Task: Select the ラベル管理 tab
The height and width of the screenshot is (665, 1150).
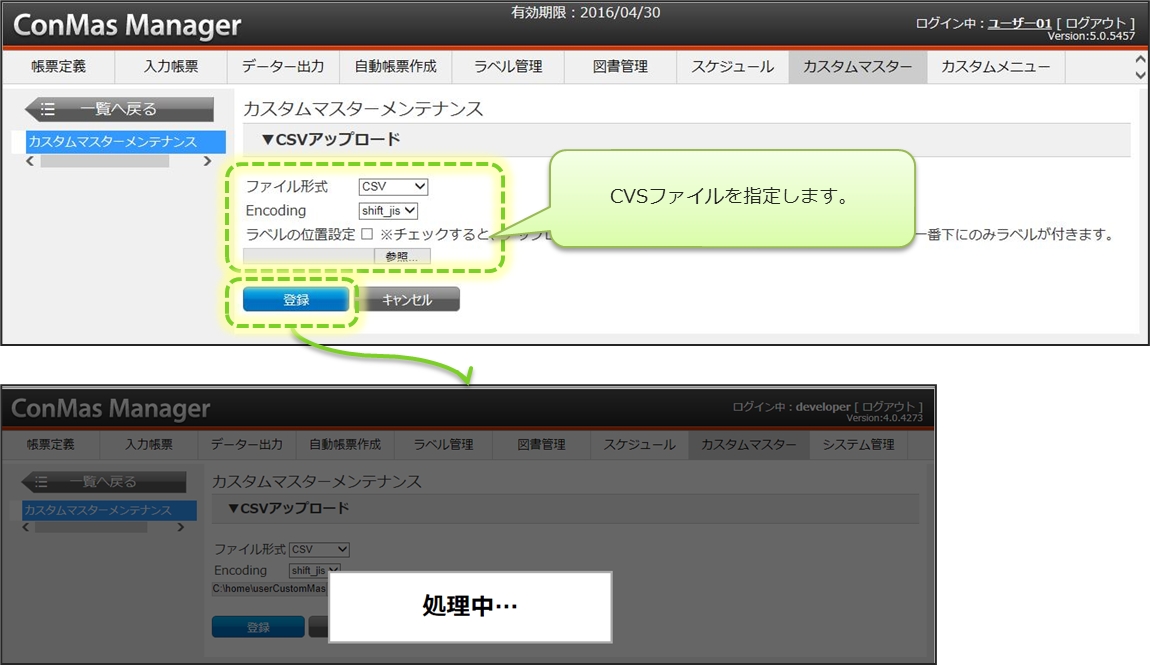Action: (508, 67)
